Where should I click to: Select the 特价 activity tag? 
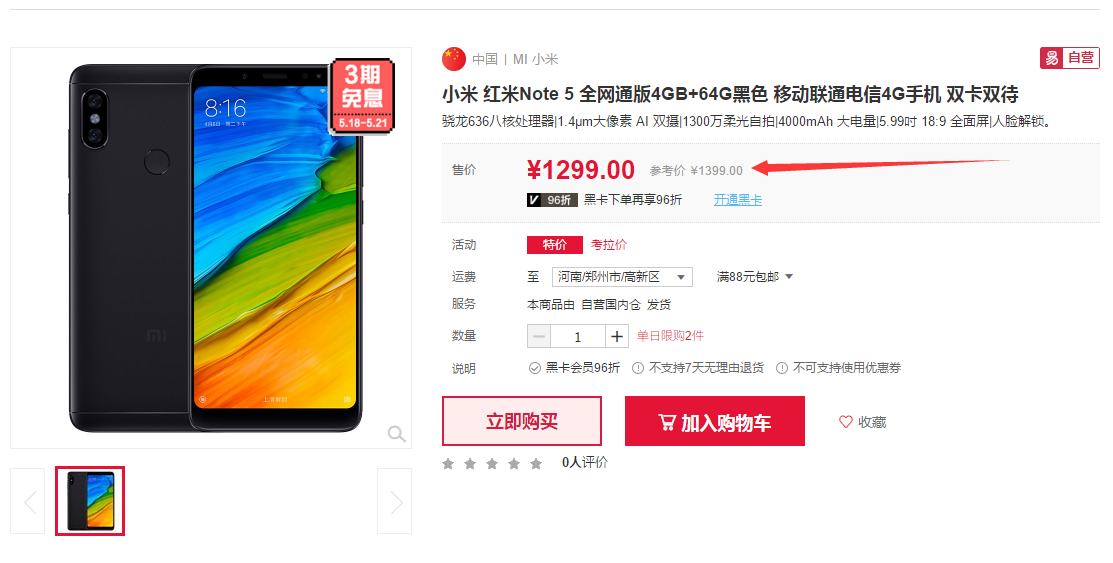[554, 245]
